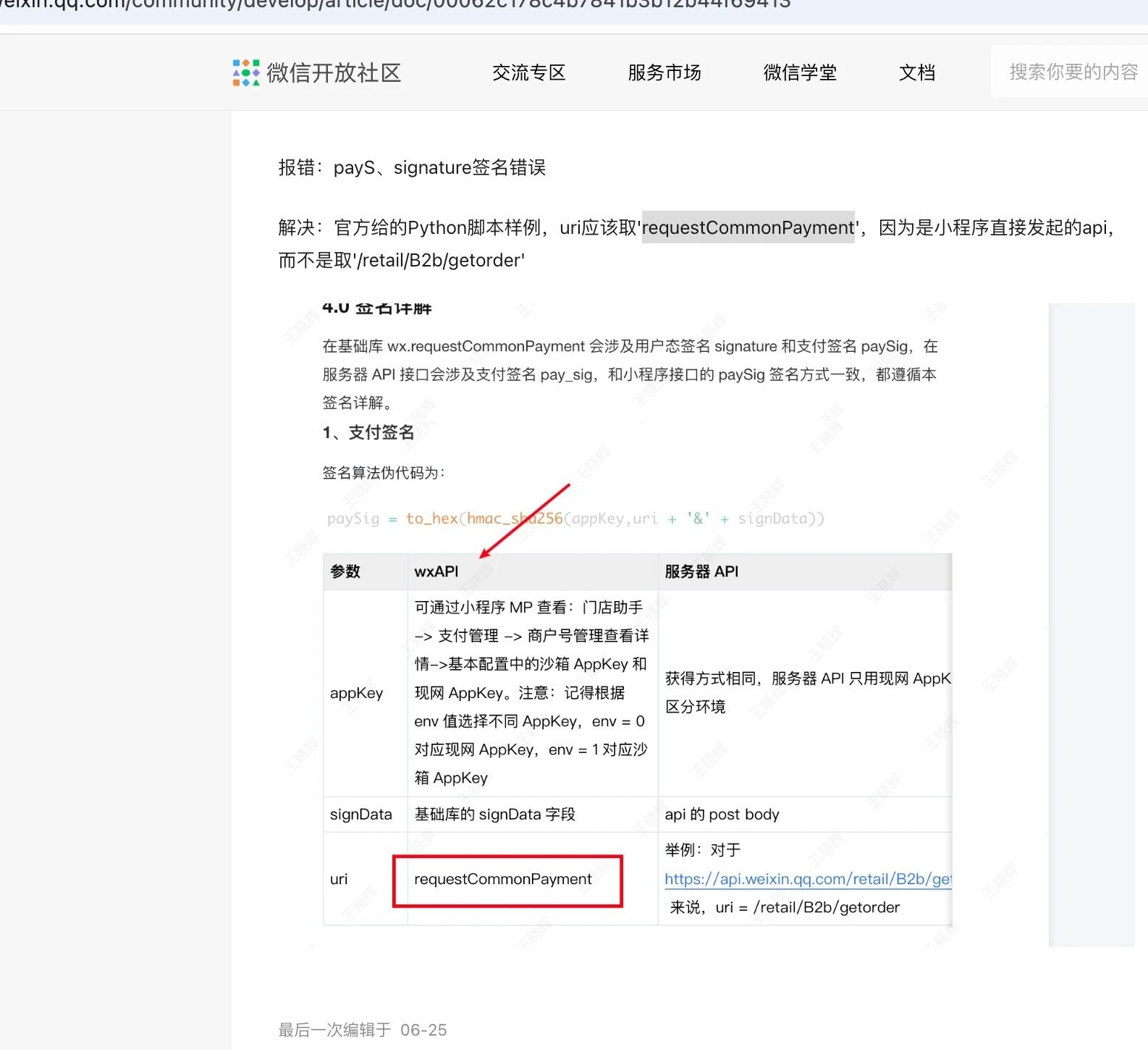Click the 签名算法伪代码为 text
Screen dimensions: 1148x1050
click(x=384, y=473)
